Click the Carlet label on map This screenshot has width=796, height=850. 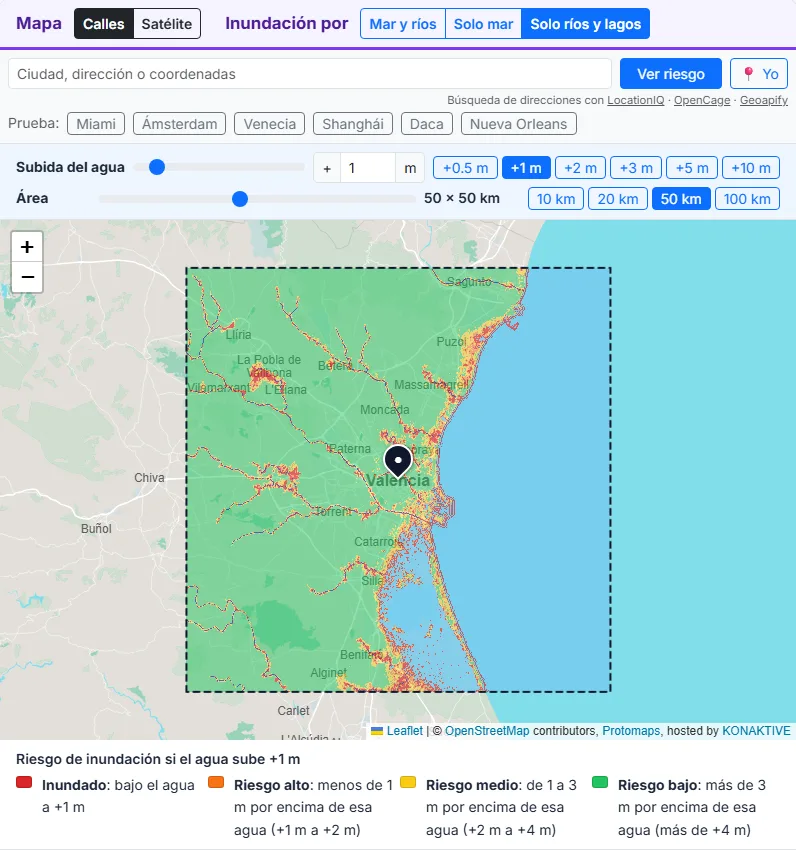(293, 711)
